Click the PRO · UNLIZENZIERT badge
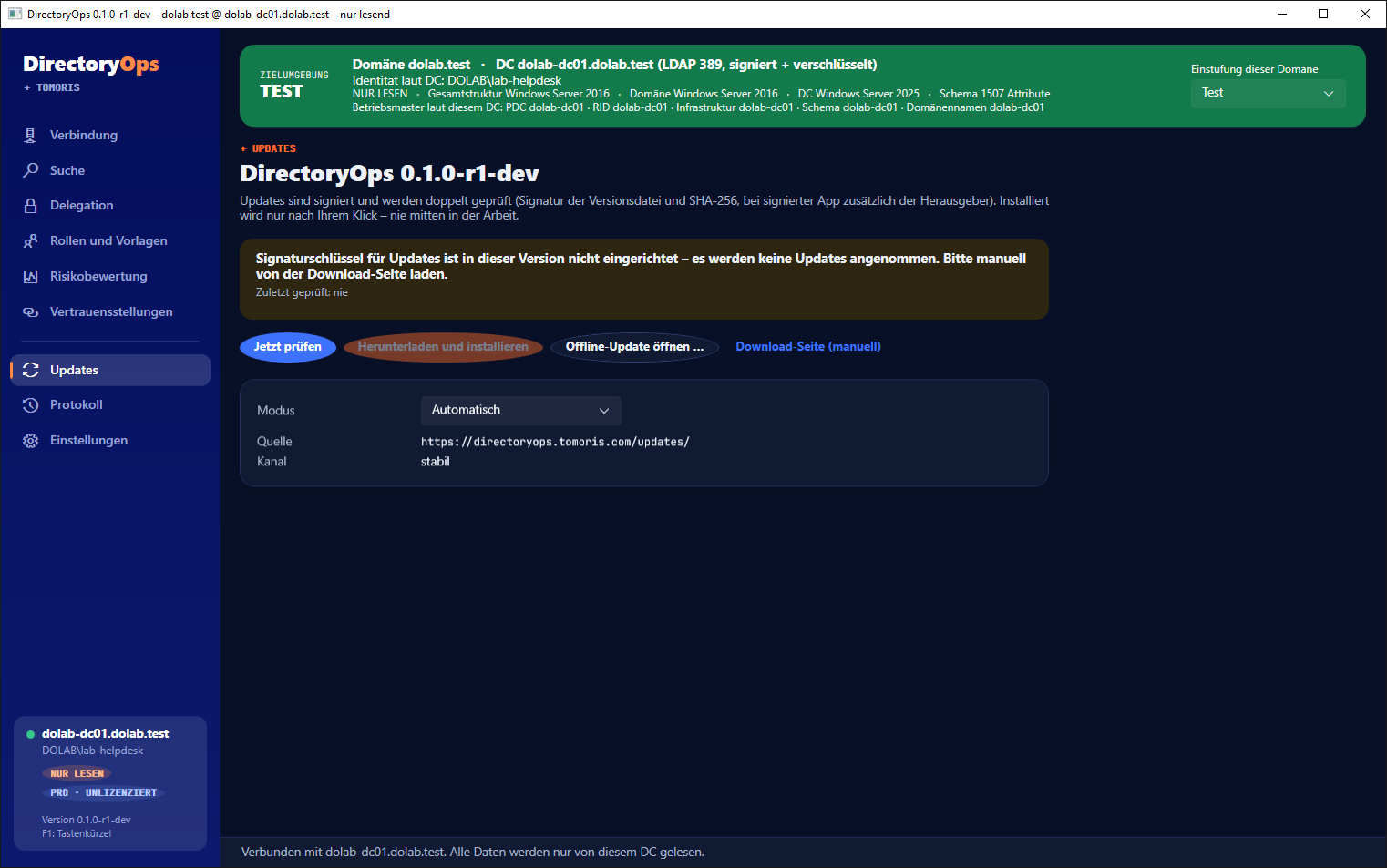This screenshot has height=868, width=1387. (103, 792)
